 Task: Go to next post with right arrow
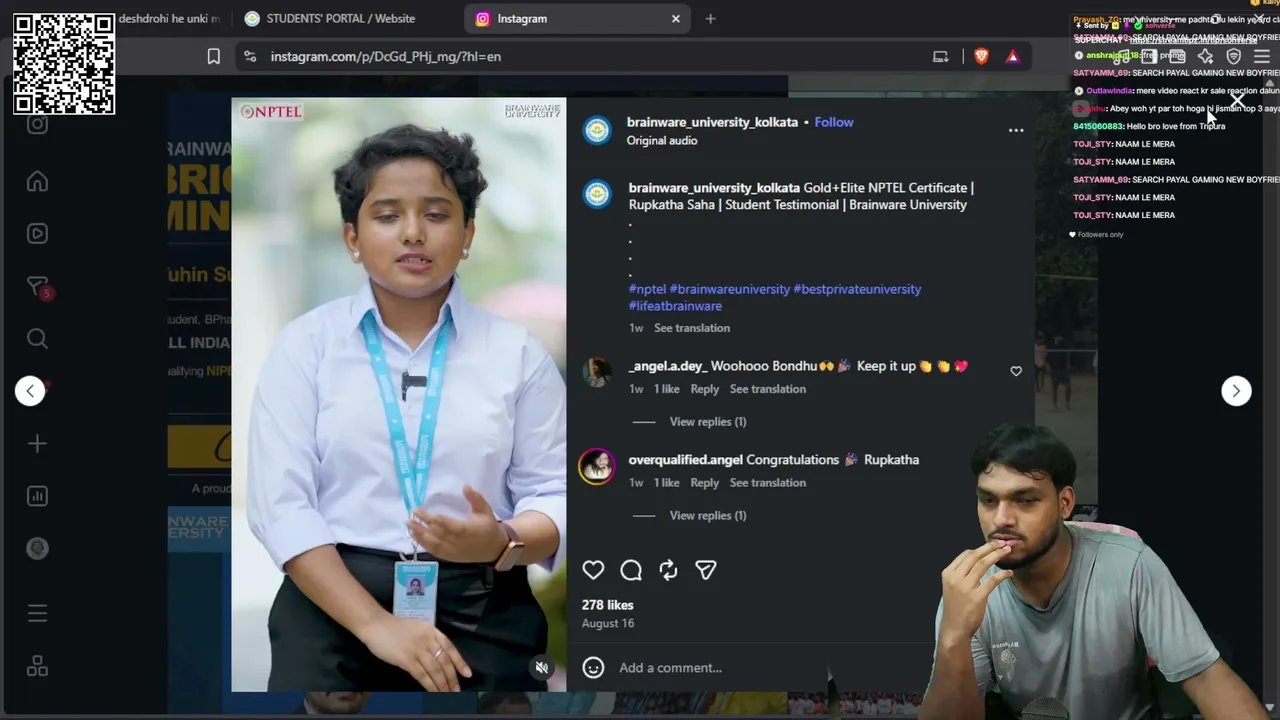pyautogui.click(x=1236, y=391)
